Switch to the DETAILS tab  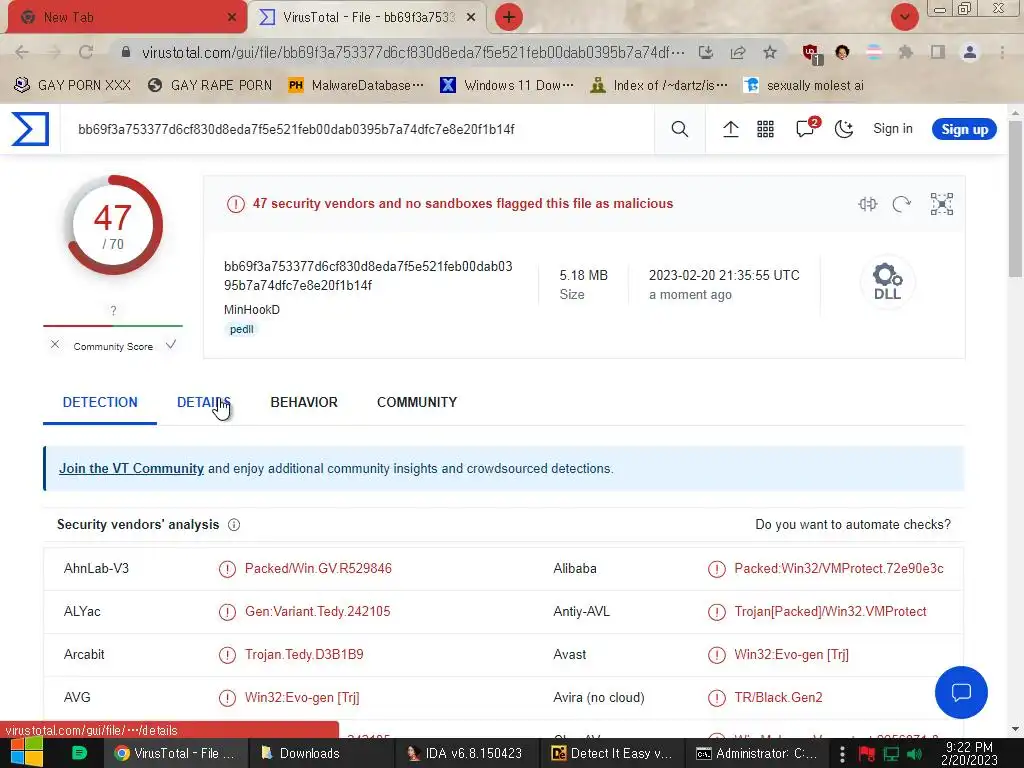pyautogui.click(x=203, y=402)
